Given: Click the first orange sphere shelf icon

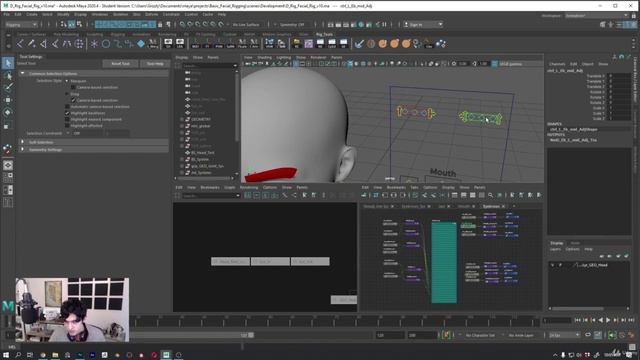Looking at the screenshot, I should tap(382, 44).
